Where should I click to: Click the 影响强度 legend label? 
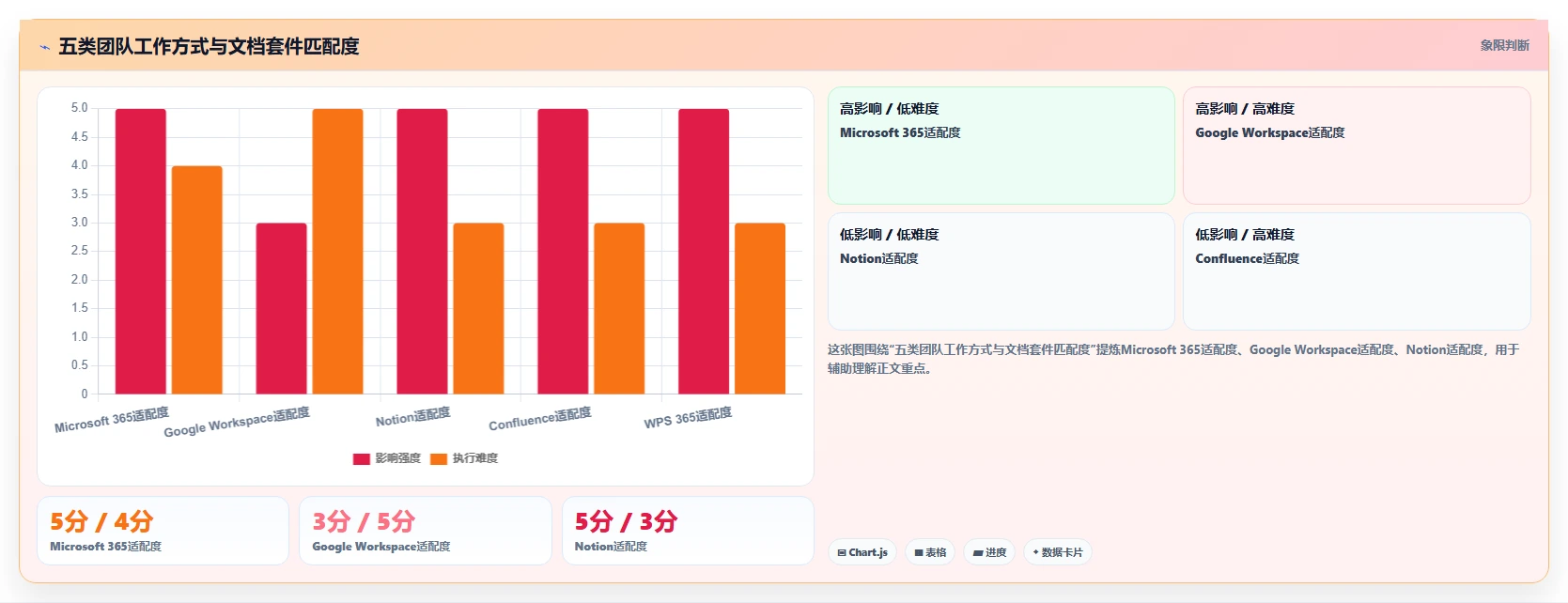point(397,458)
